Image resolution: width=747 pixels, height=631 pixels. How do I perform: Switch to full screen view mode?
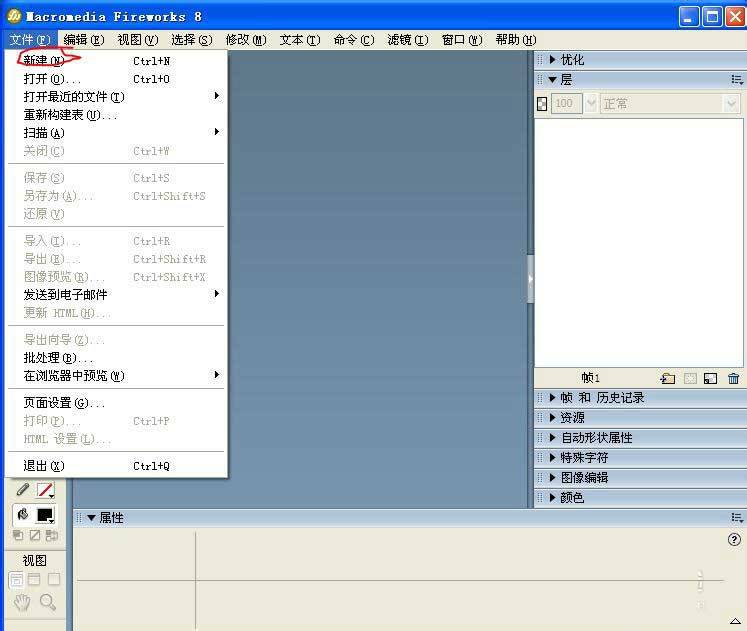point(54,580)
